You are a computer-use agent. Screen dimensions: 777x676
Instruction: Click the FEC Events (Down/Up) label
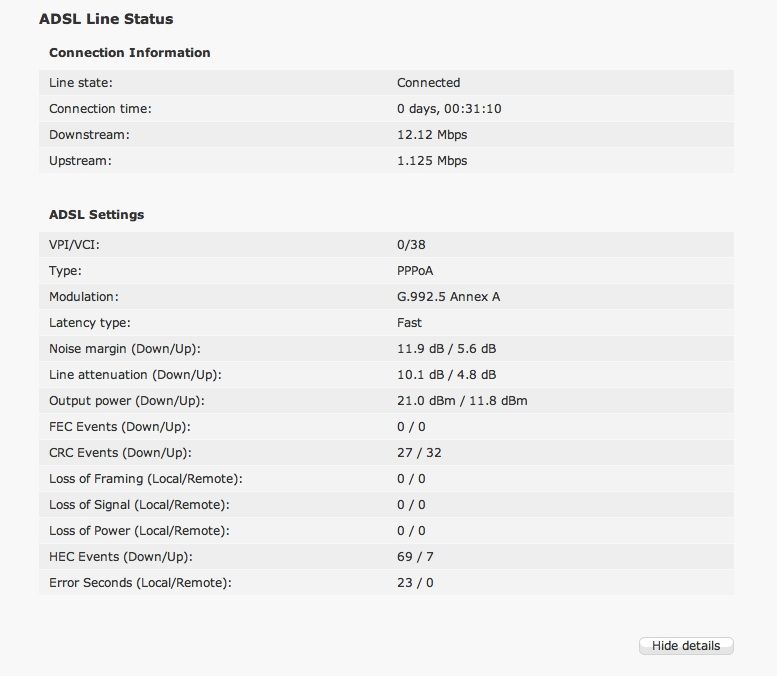pos(119,427)
